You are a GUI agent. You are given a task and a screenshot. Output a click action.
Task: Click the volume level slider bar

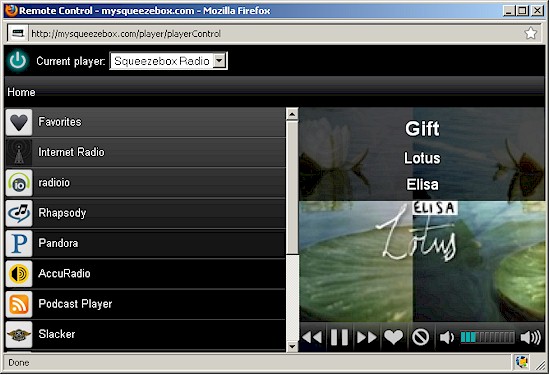pos(487,337)
